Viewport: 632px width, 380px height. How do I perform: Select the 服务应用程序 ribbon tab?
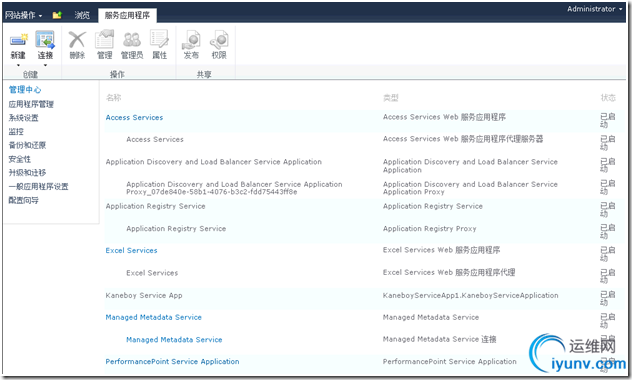(x=127, y=15)
